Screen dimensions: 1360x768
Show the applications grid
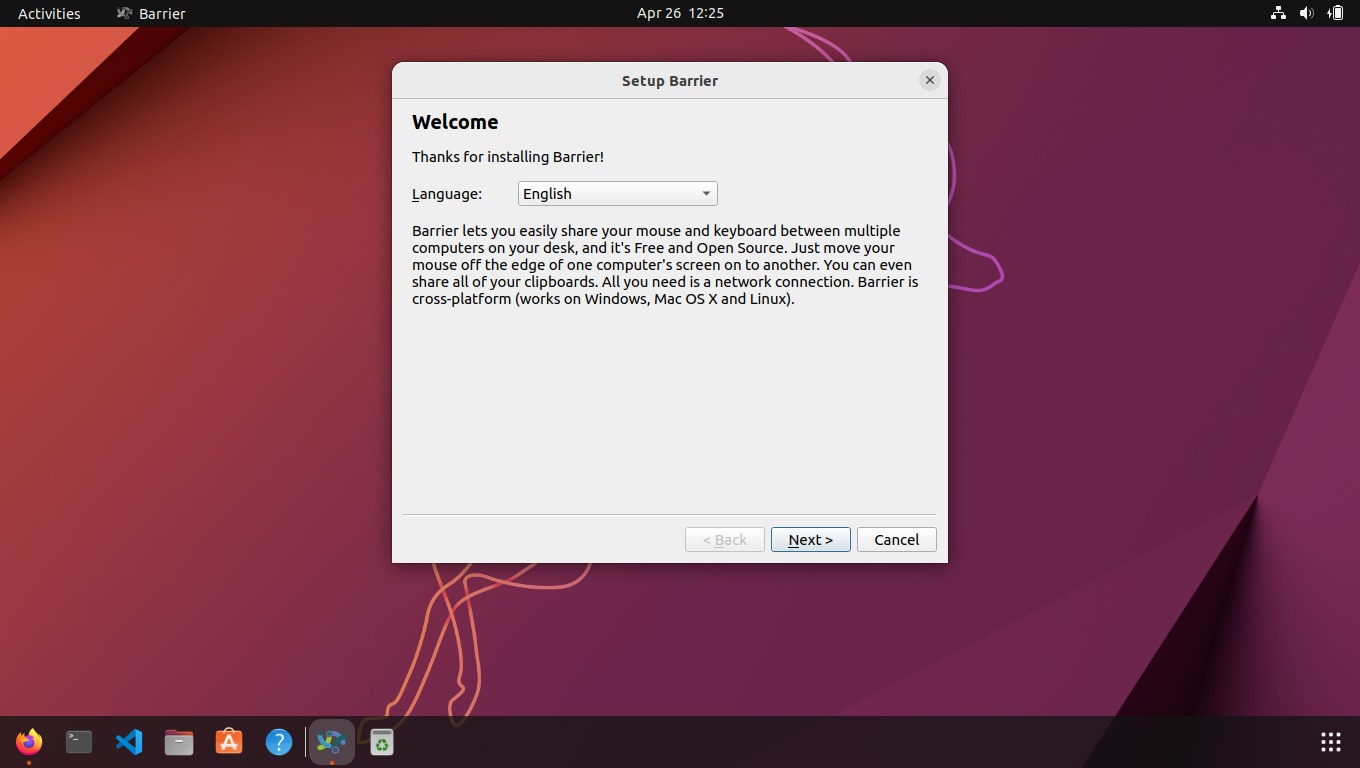click(1330, 742)
